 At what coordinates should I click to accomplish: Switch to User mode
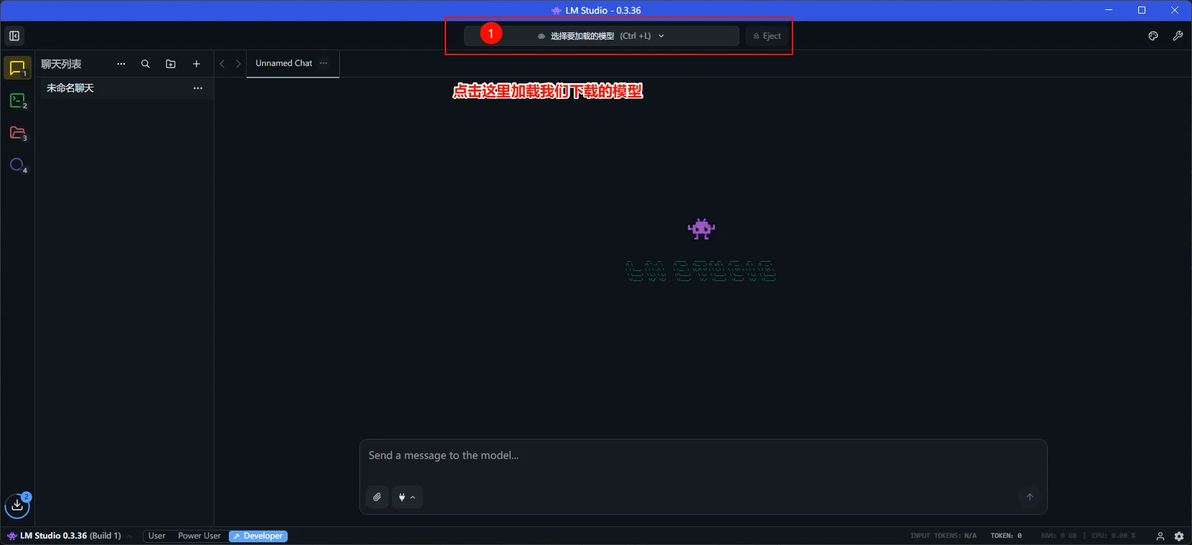157,536
